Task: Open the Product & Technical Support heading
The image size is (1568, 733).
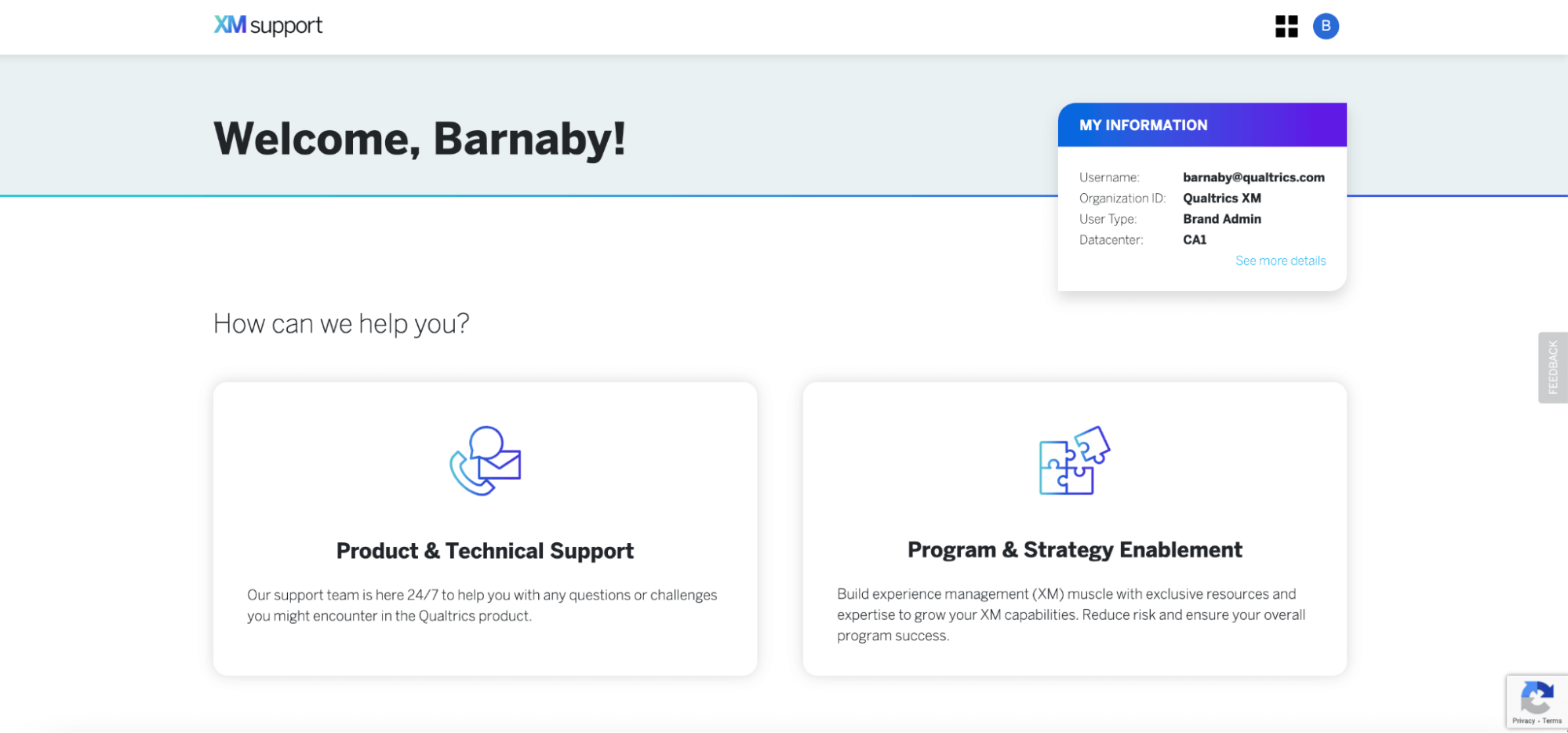Action: (485, 551)
